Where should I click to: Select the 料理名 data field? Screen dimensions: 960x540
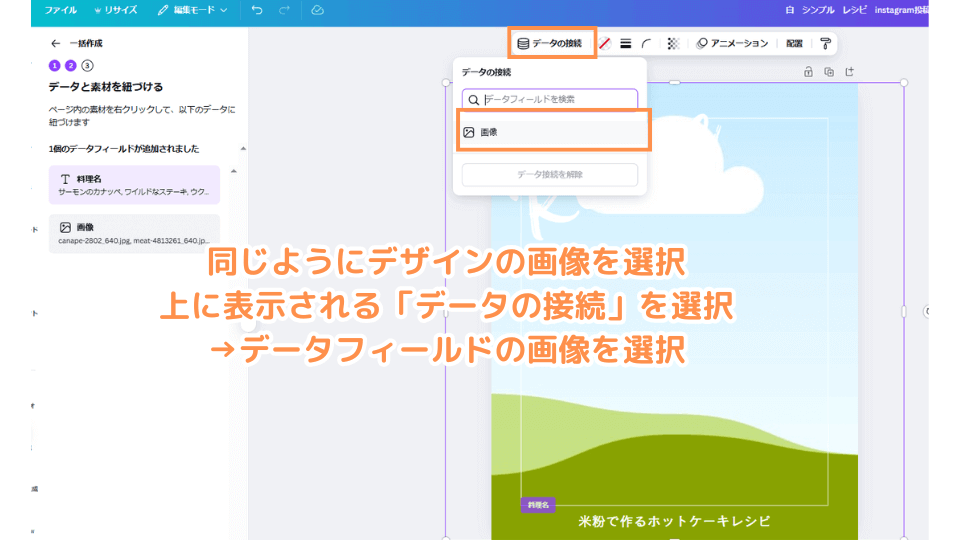pos(134,184)
